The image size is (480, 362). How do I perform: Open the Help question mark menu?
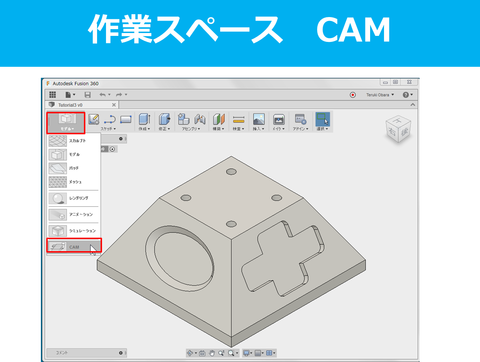coord(407,95)
